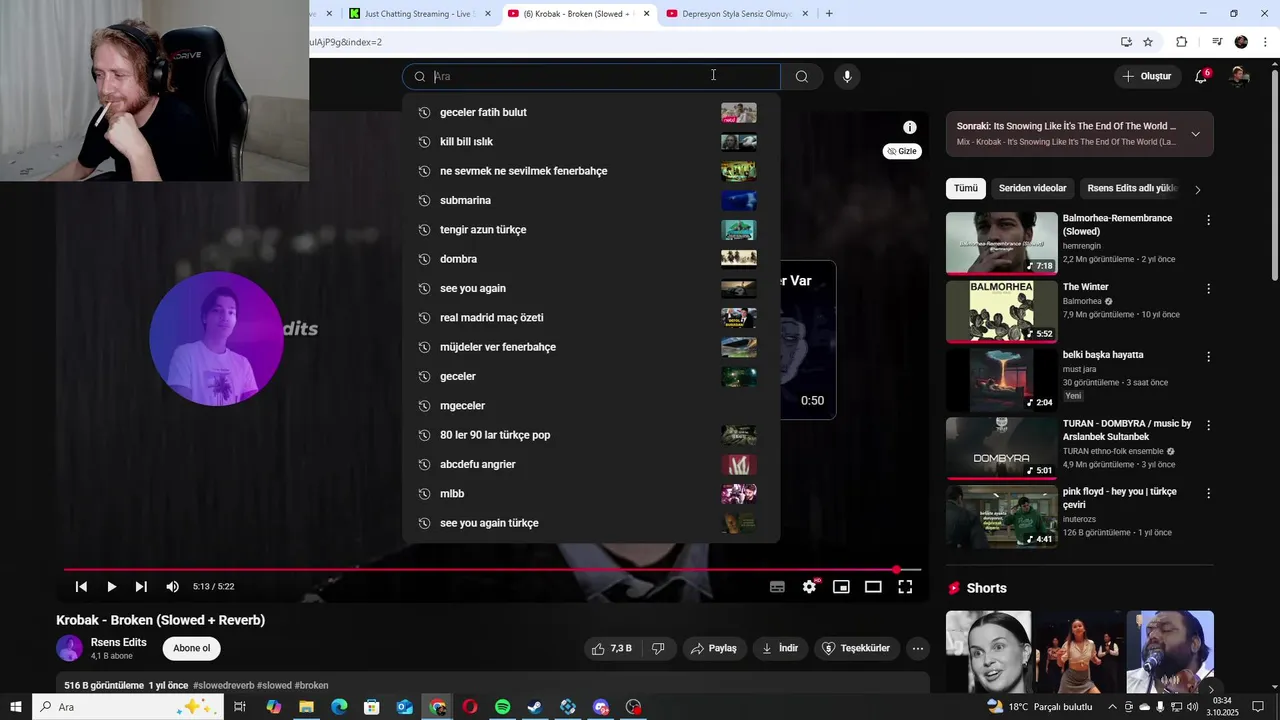Open Spotify from the taskbar
This screenshot has height=720, width=1280.
tap(502, 707)
